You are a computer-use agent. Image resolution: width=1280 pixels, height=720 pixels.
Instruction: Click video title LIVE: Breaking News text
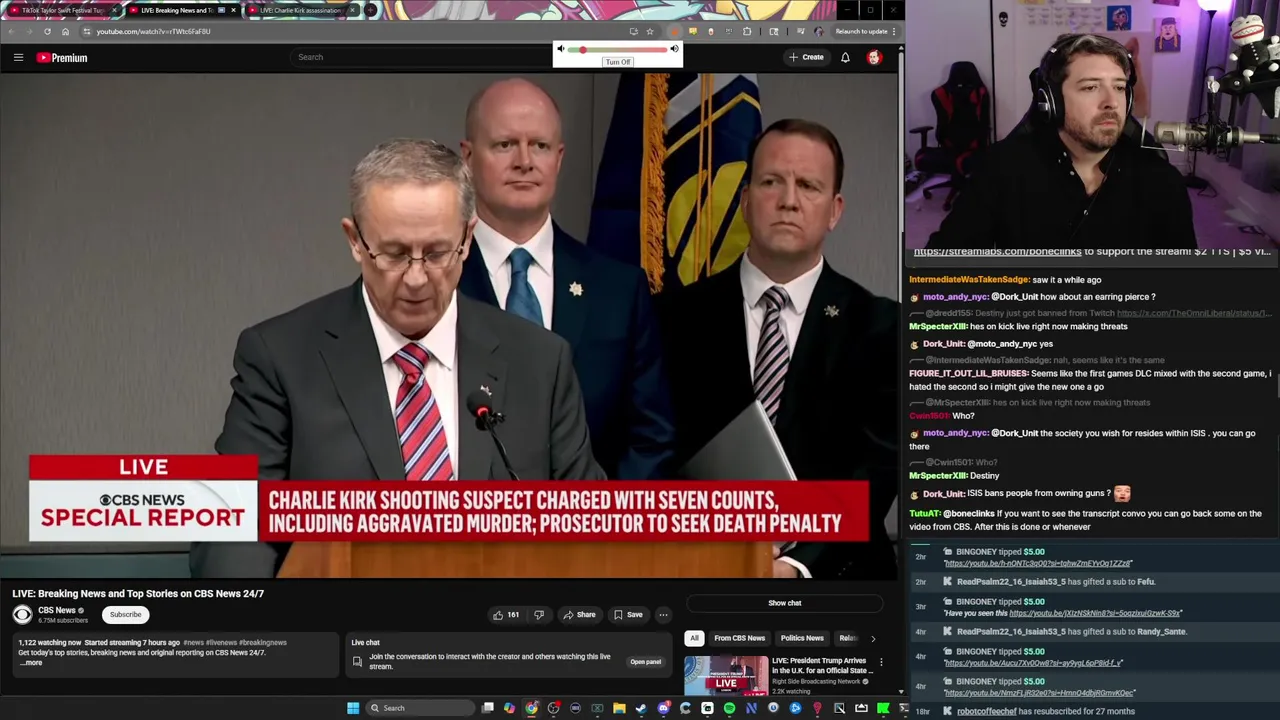(138, 594)
